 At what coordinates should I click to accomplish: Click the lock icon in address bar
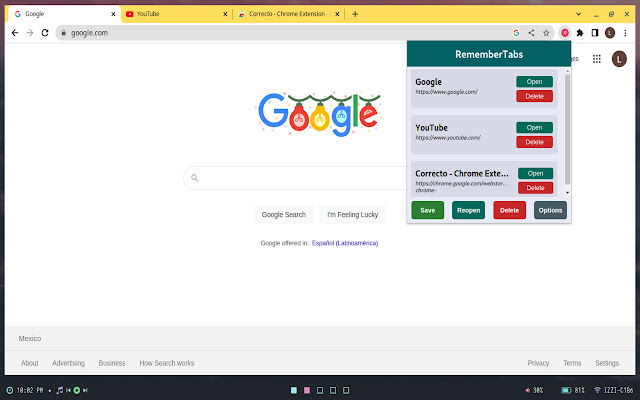point(63,33)
